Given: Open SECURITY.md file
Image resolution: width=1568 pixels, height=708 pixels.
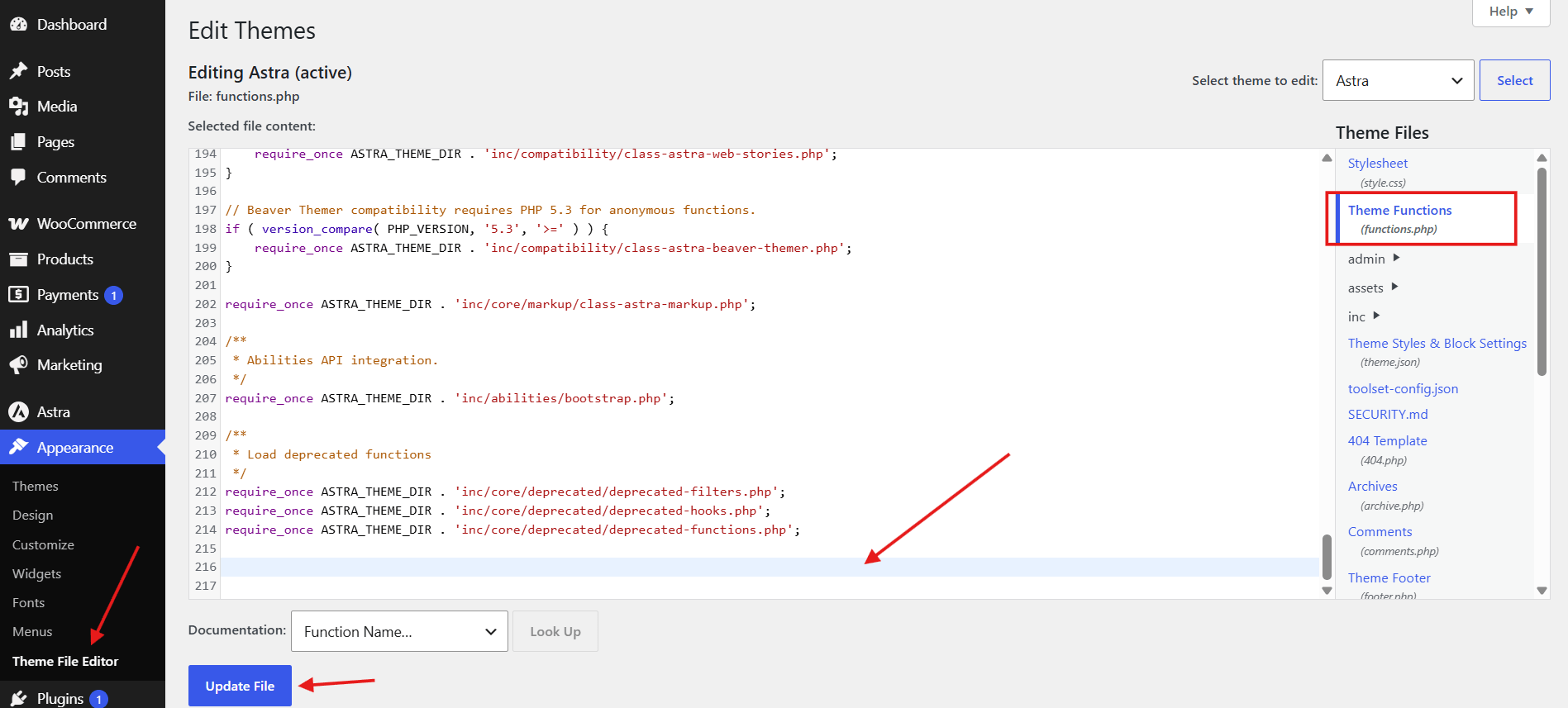Looking at the screenshot, I should pyautogui.click(x=1388, y=415).
